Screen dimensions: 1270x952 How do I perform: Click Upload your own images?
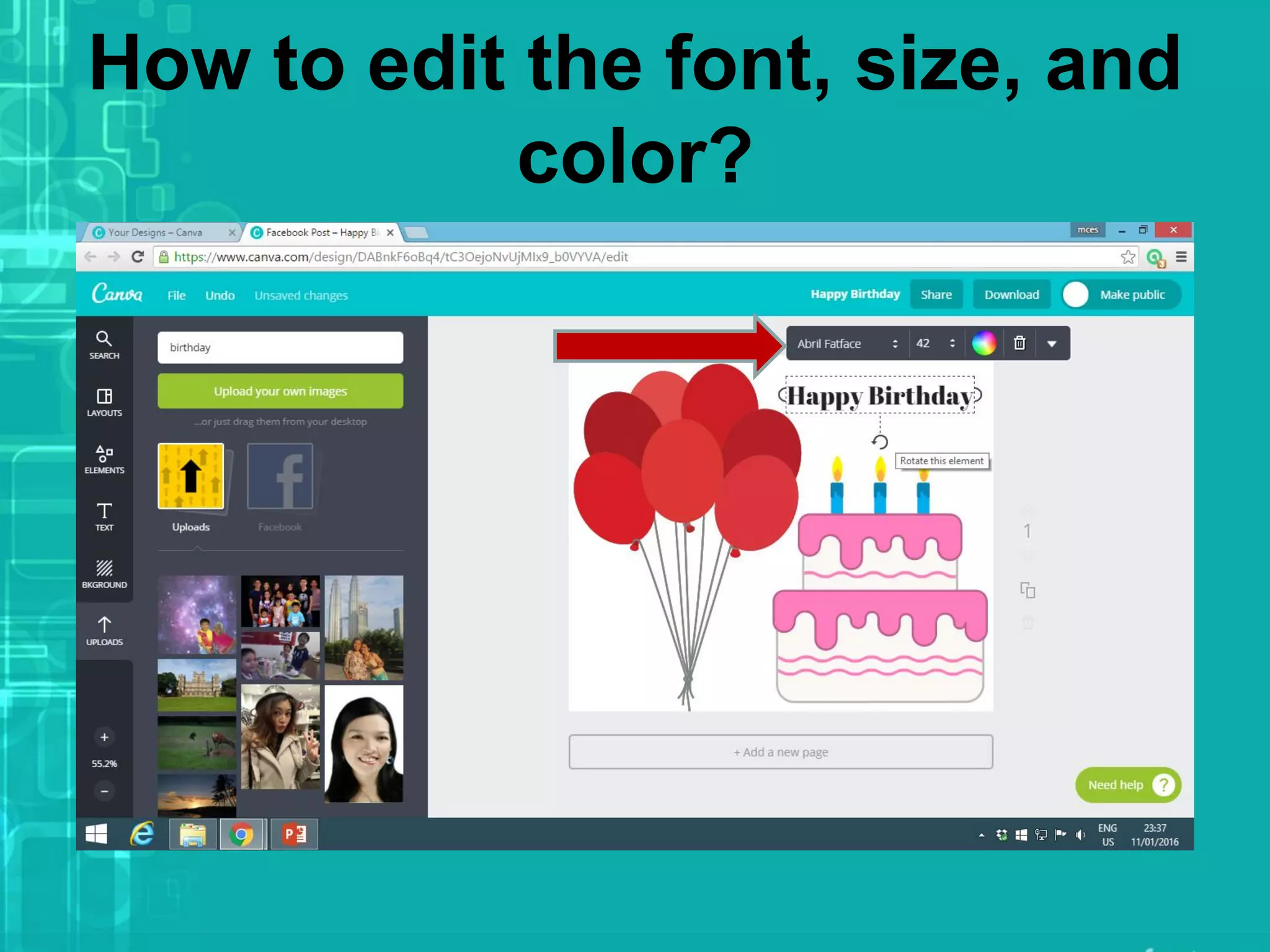(280, 391)
